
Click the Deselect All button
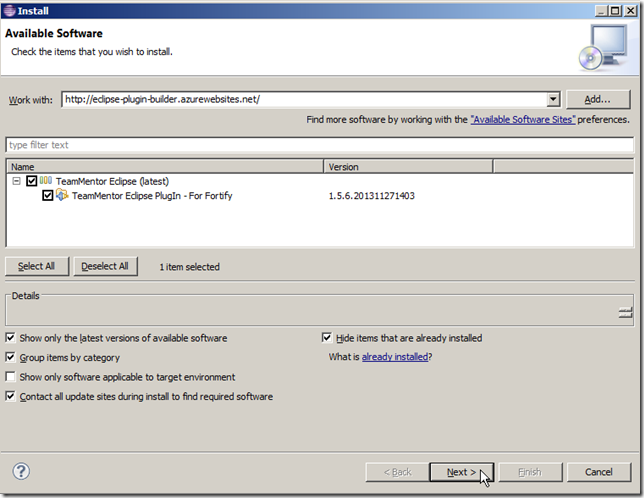pyautogui.click(x=105, y=266)
